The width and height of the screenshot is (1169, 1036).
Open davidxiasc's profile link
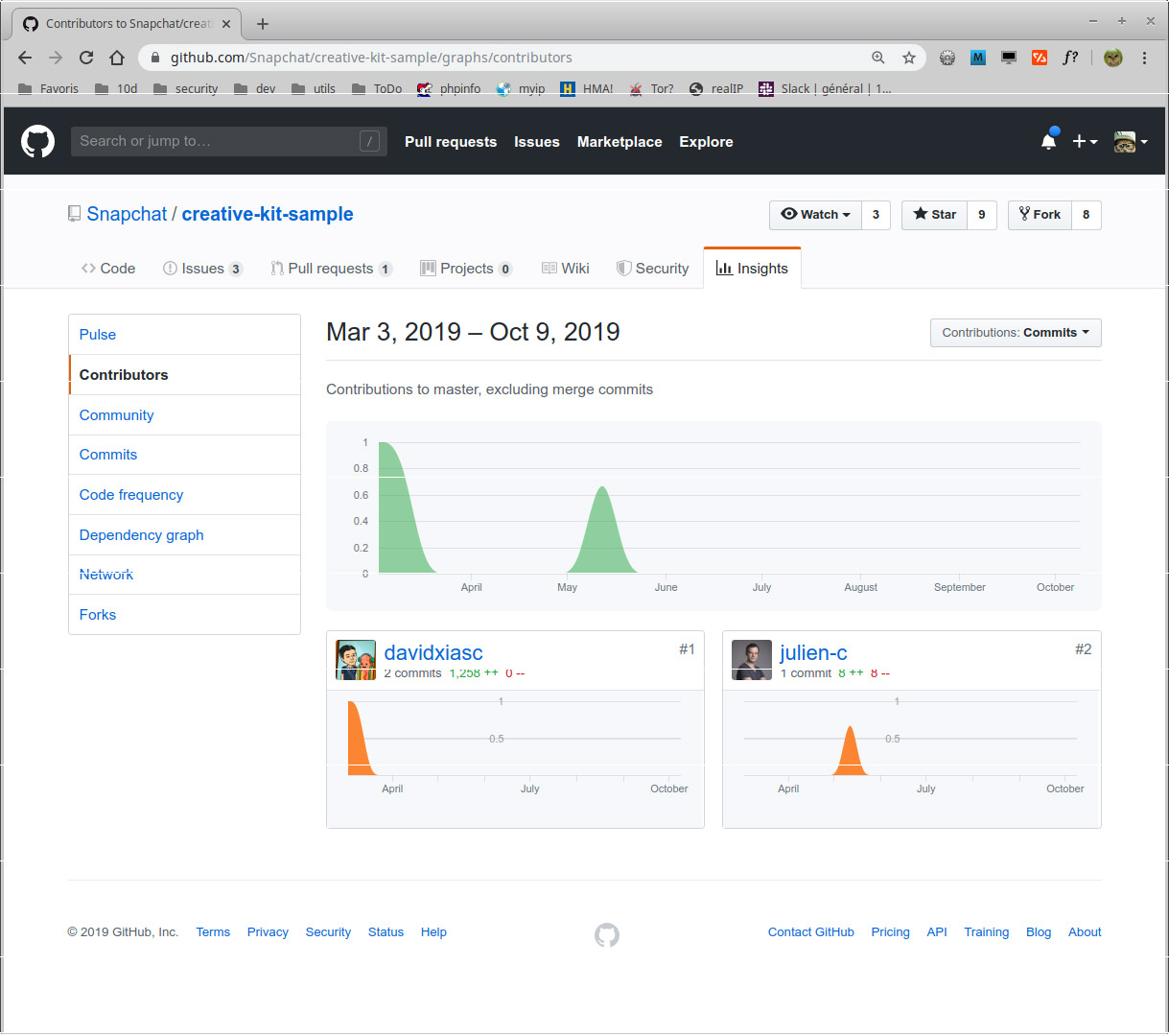tap(433, 652)
